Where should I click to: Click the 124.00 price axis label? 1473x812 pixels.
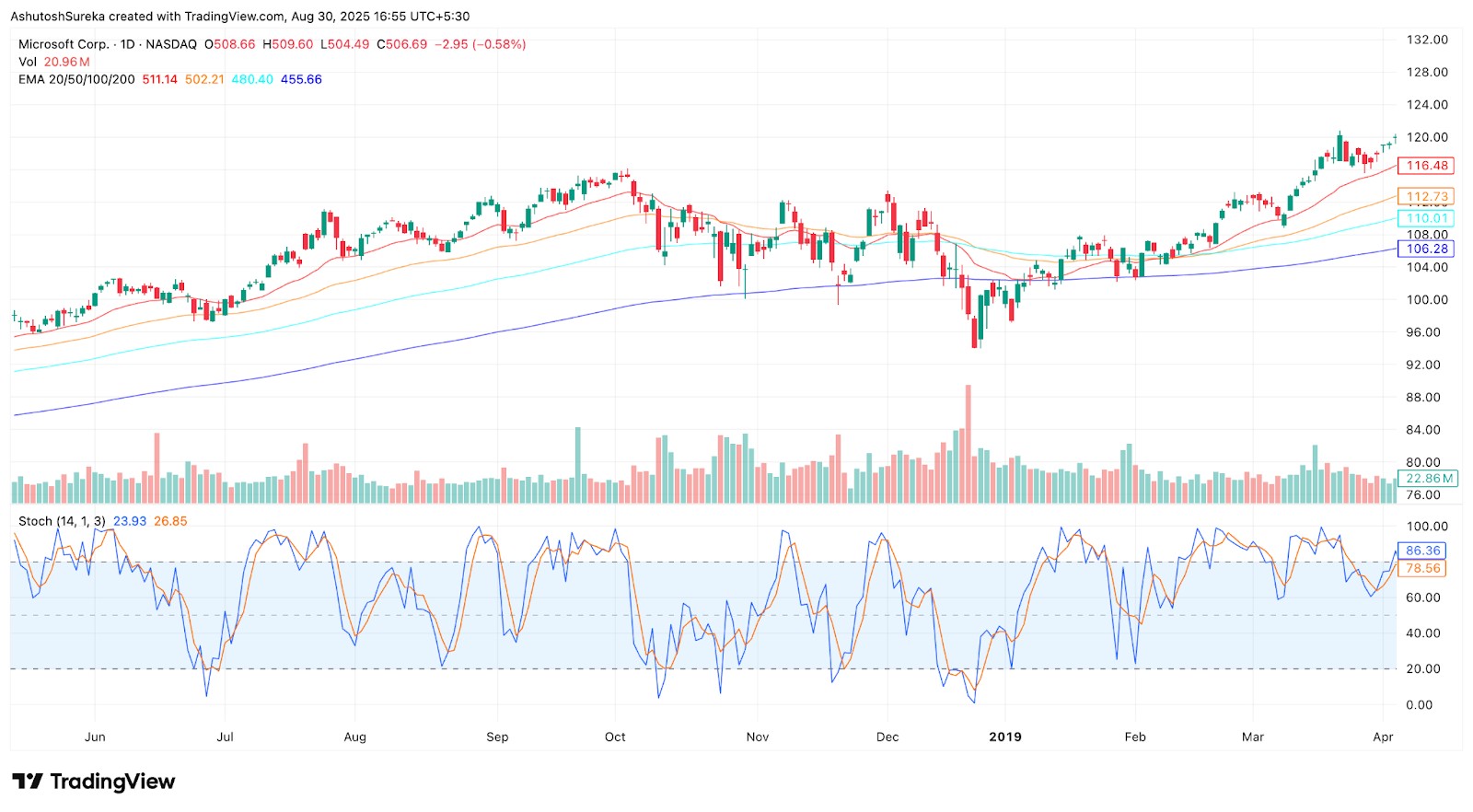(x=1427, y=105)
